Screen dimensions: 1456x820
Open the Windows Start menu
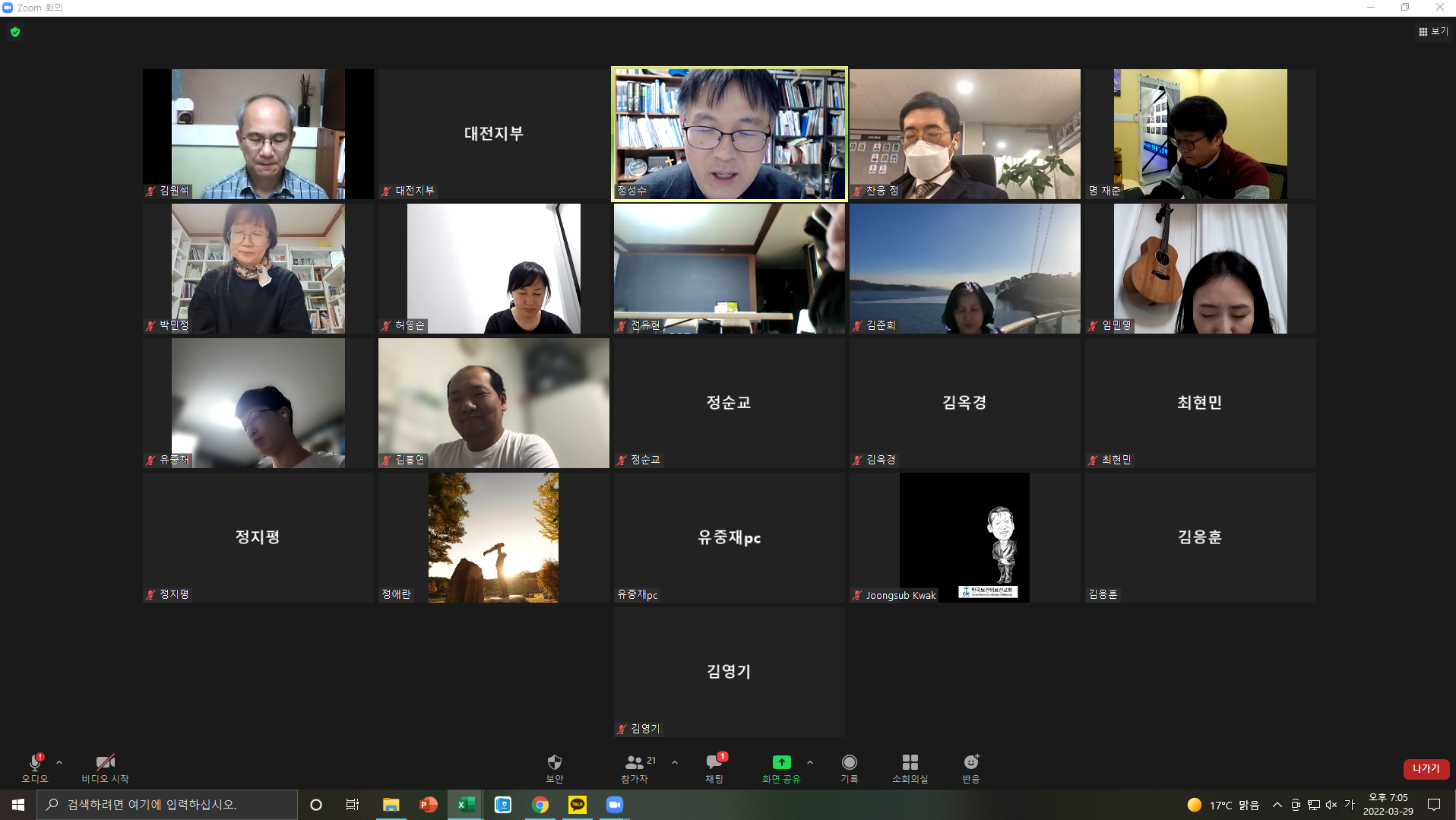[18, 805]
